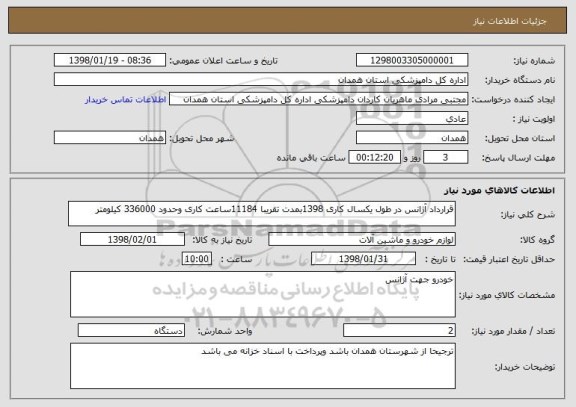Click the delivery city field همدان
576x407 pixels.
pyautogui.click(x=110, y=138)
